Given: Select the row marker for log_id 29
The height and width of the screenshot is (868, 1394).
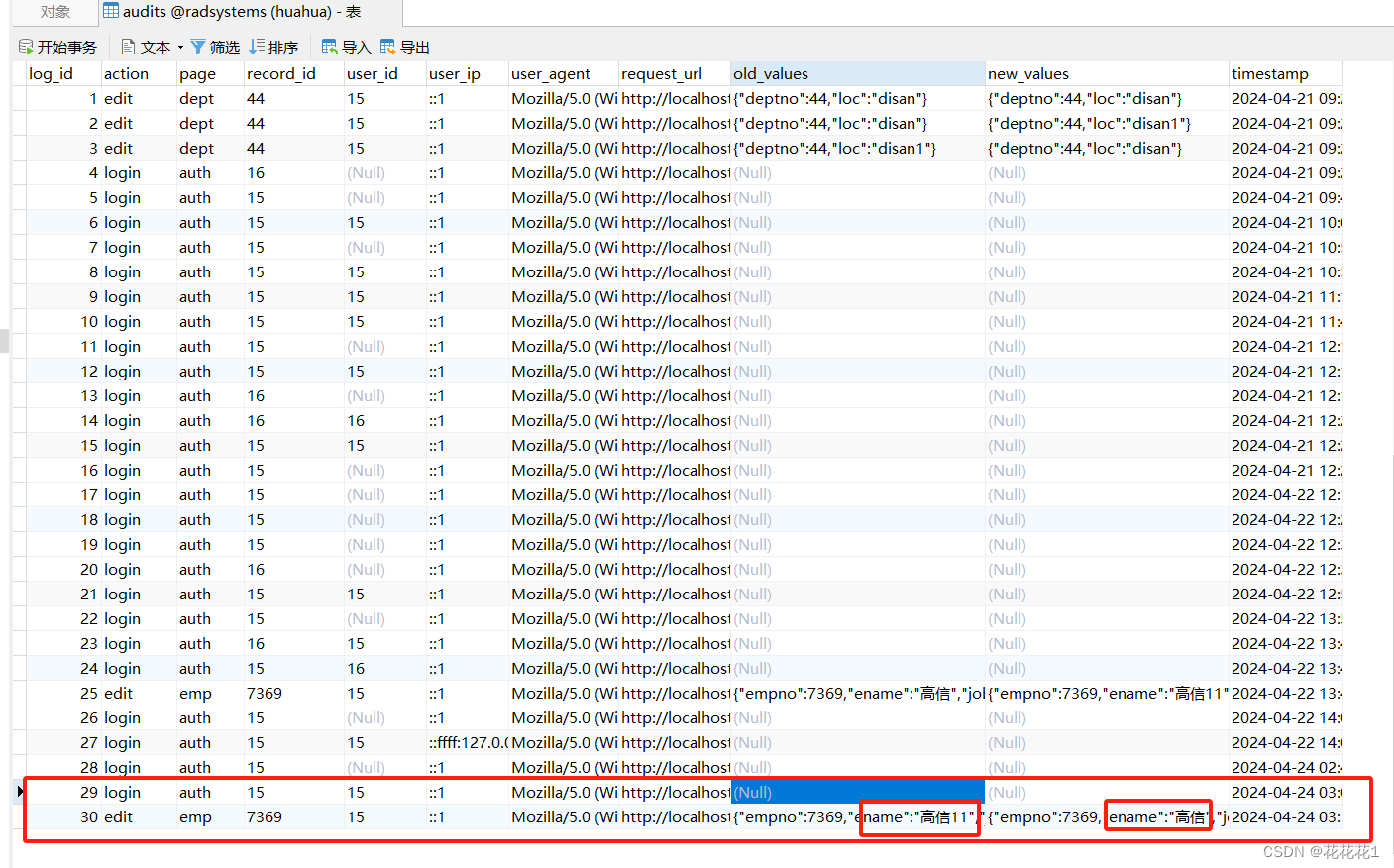Looking at the screenshot, I should point(19,792).
